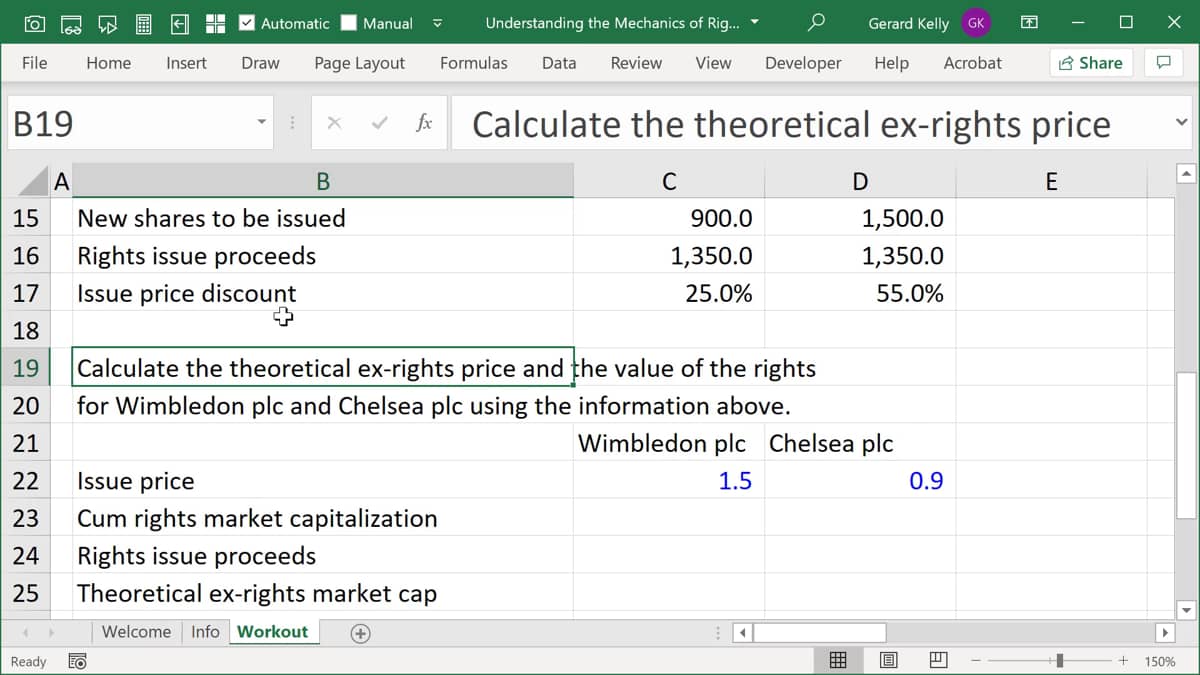
Task: Select cell with Wimbledon issue price 1.5
Action: (669, 481)
